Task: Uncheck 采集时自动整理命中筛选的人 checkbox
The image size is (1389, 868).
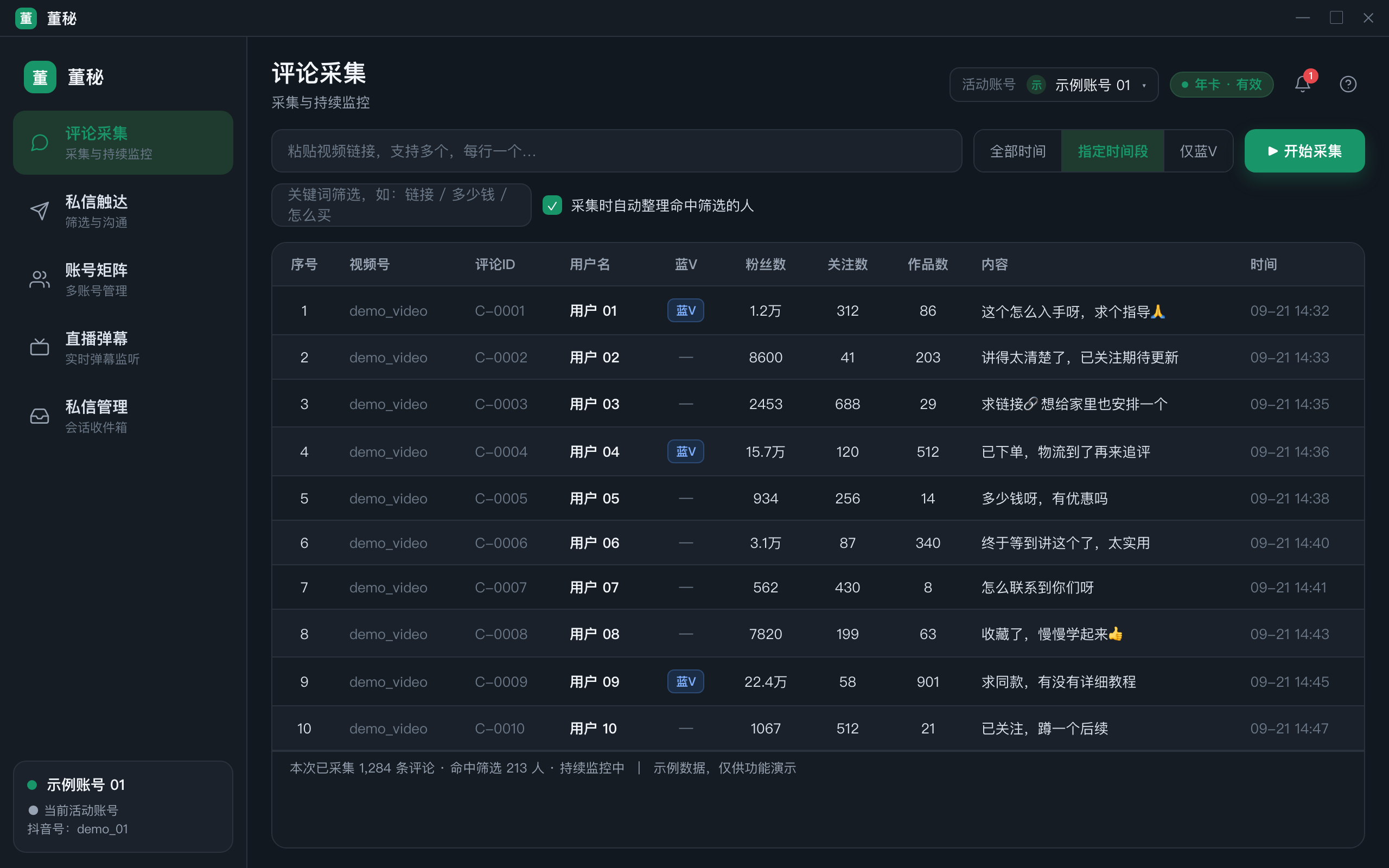Action: (x=552, y=206)
